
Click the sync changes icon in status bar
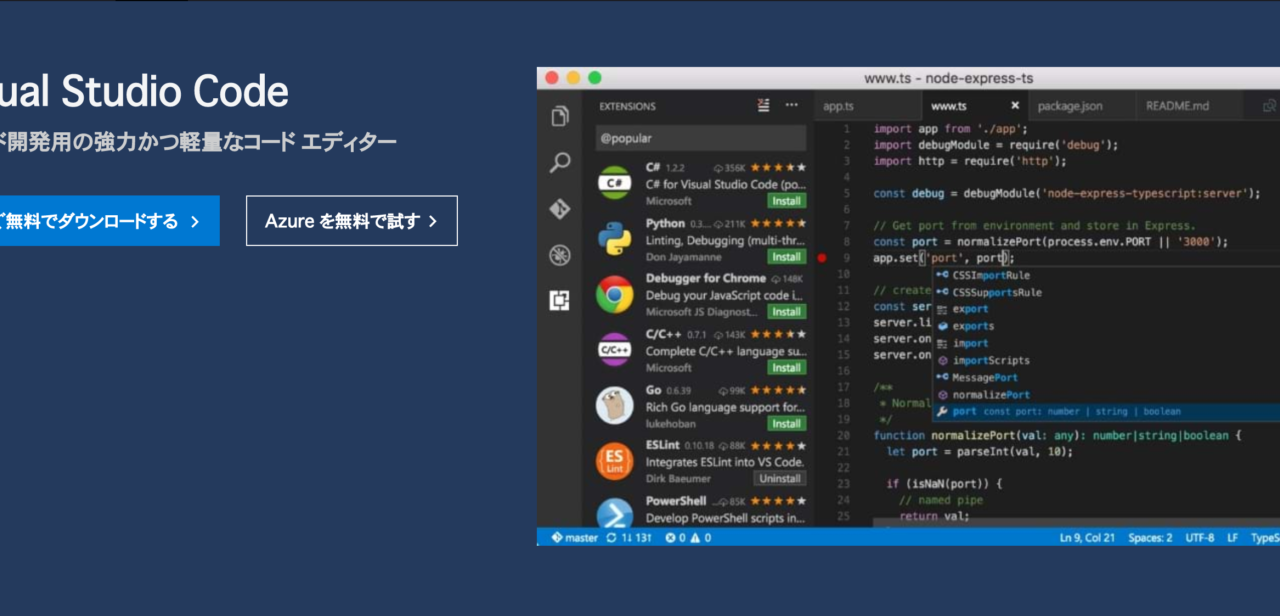(611, 538)
